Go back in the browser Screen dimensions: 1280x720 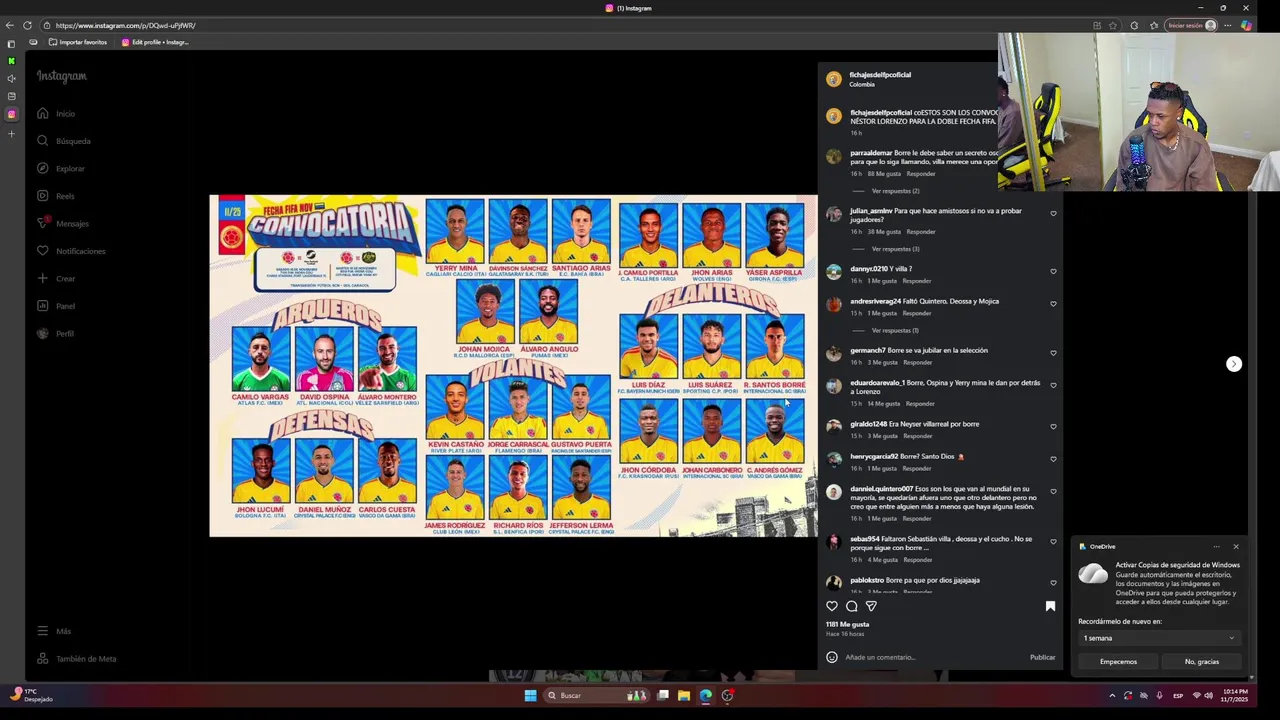[x=10, y=25]
